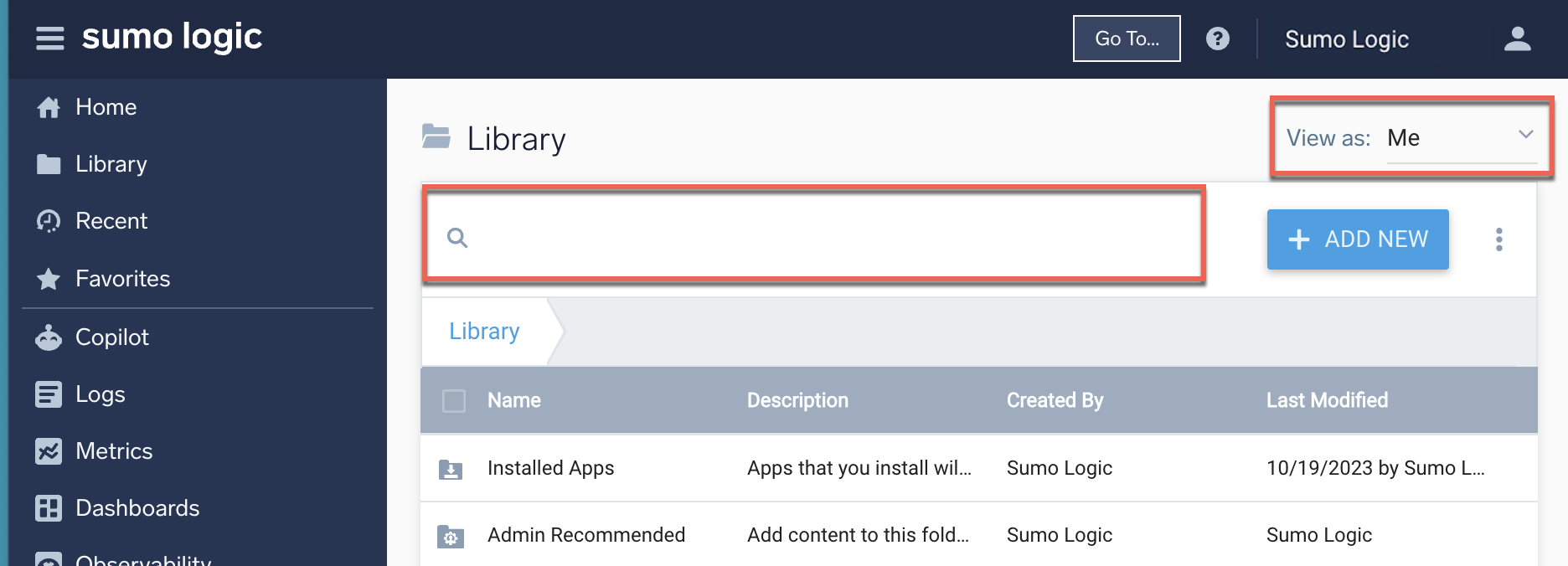
Task: Click the help question mark icon
Action: pos(1217,39)
